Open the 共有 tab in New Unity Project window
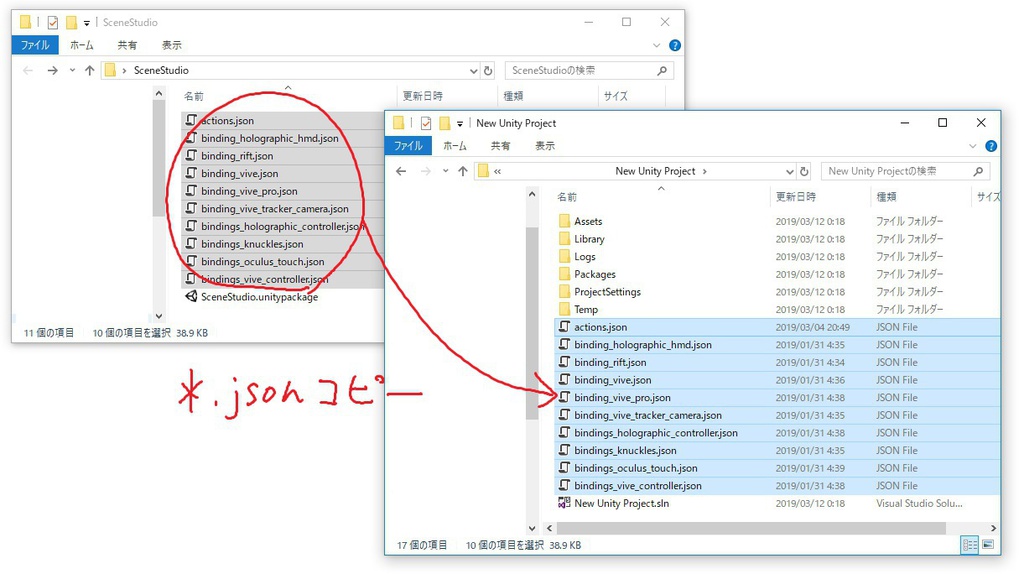 point(500,146)
